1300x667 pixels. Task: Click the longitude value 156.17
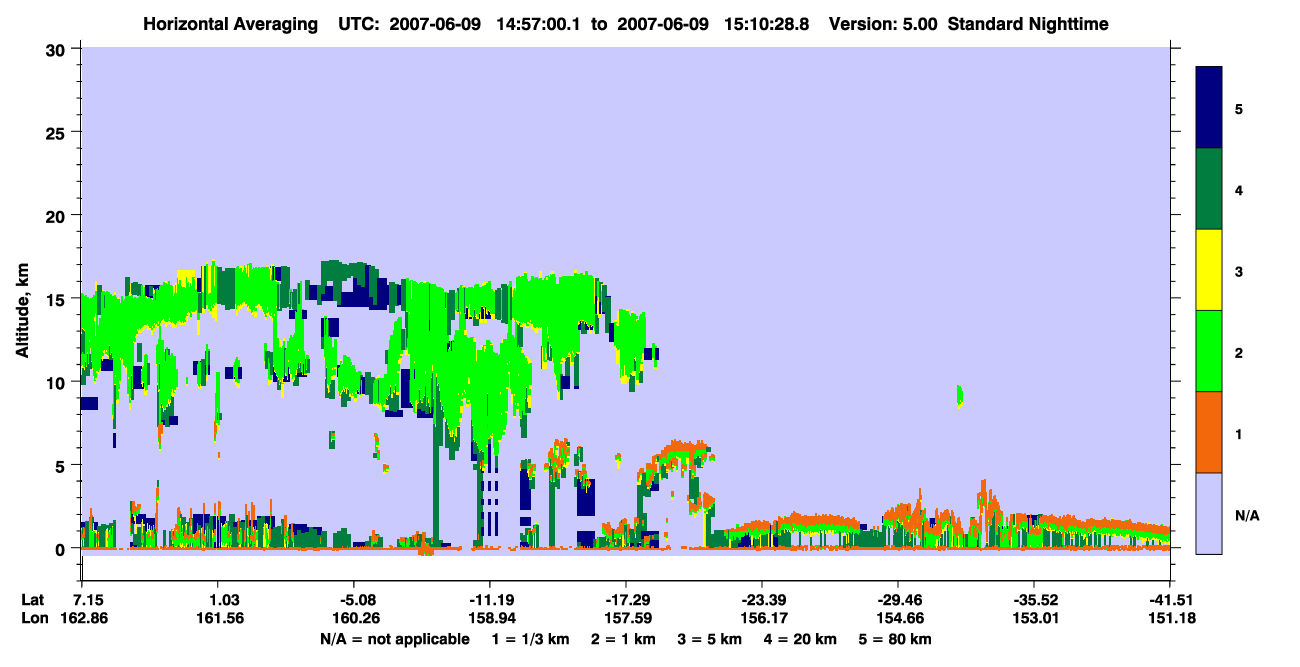763,618
